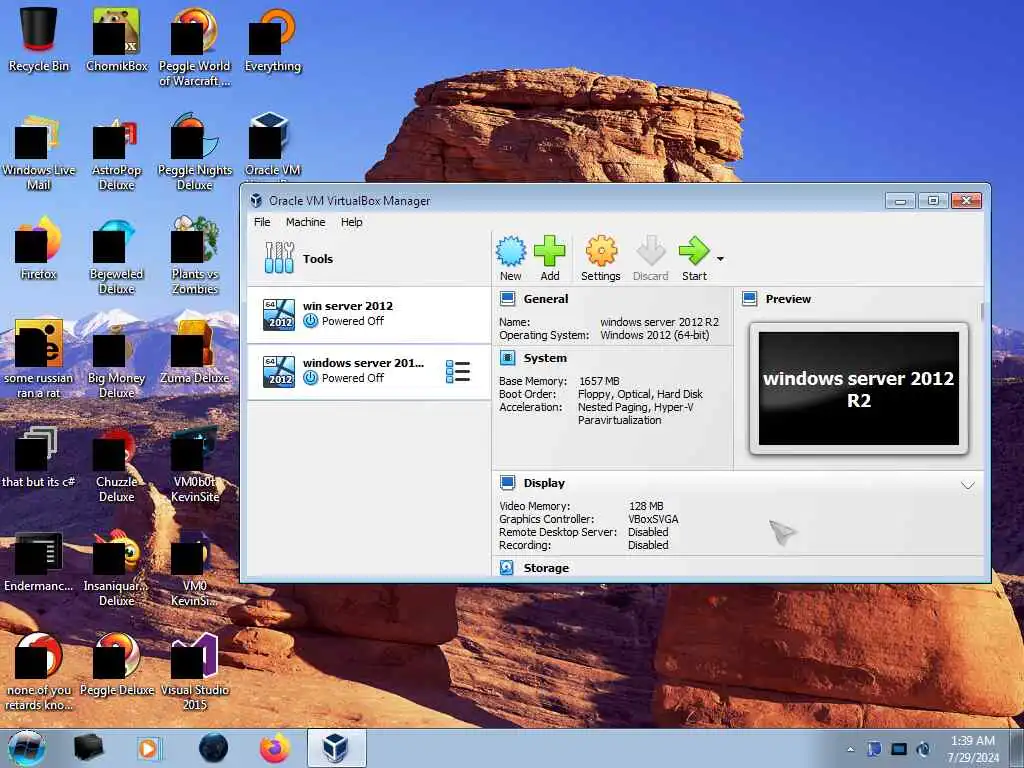Viewport: 1024px width, 768px height.
Task: Click the System section heading
Action: (545, 358)
